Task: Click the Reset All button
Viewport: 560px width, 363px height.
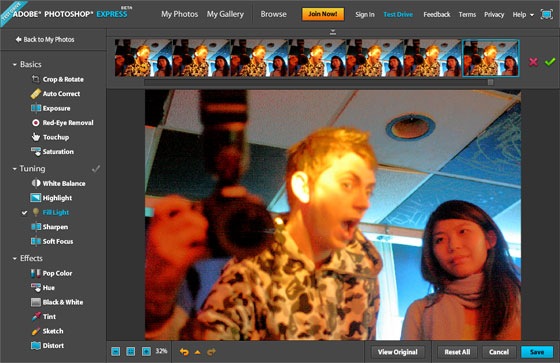Action: click(x=457, y=352)
